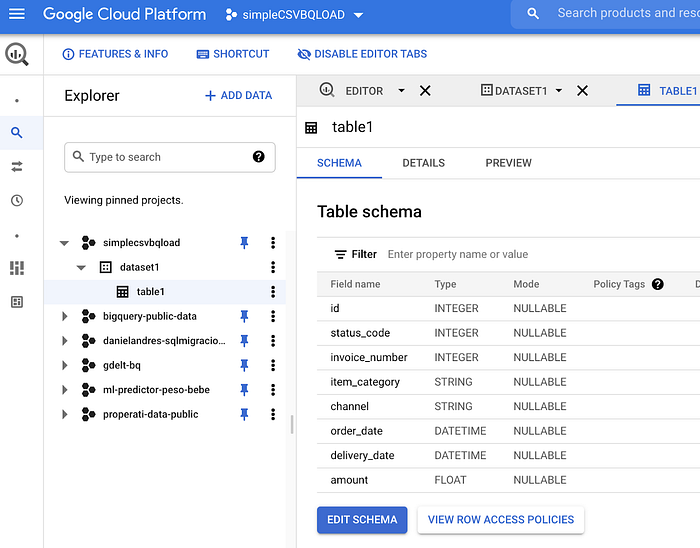Click the ADD DATA button
700x548 pixels.
pos(238,95)
